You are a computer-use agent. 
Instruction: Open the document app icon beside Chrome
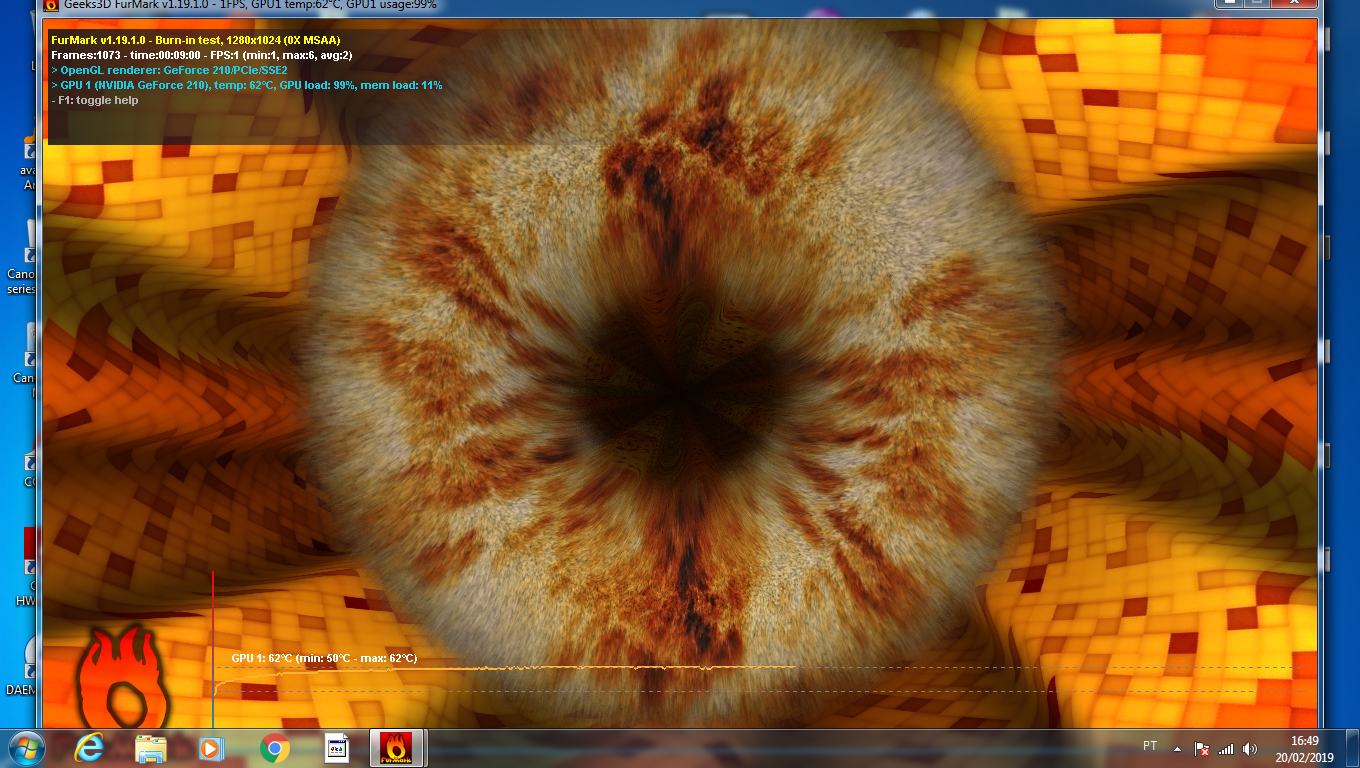click(337, 748)
